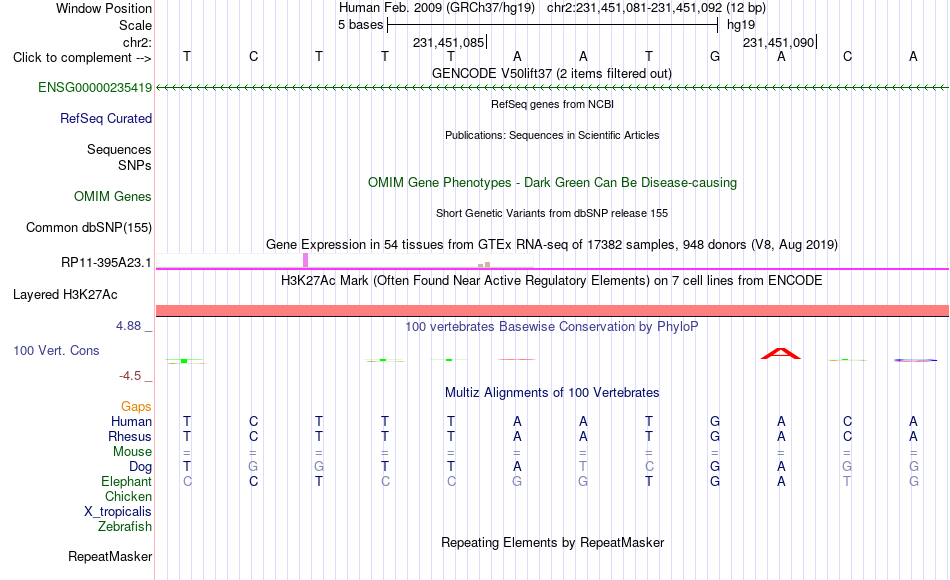Select the OMIM Genes track label
This screenshot has height=580, width=950.
pos(112,196)
